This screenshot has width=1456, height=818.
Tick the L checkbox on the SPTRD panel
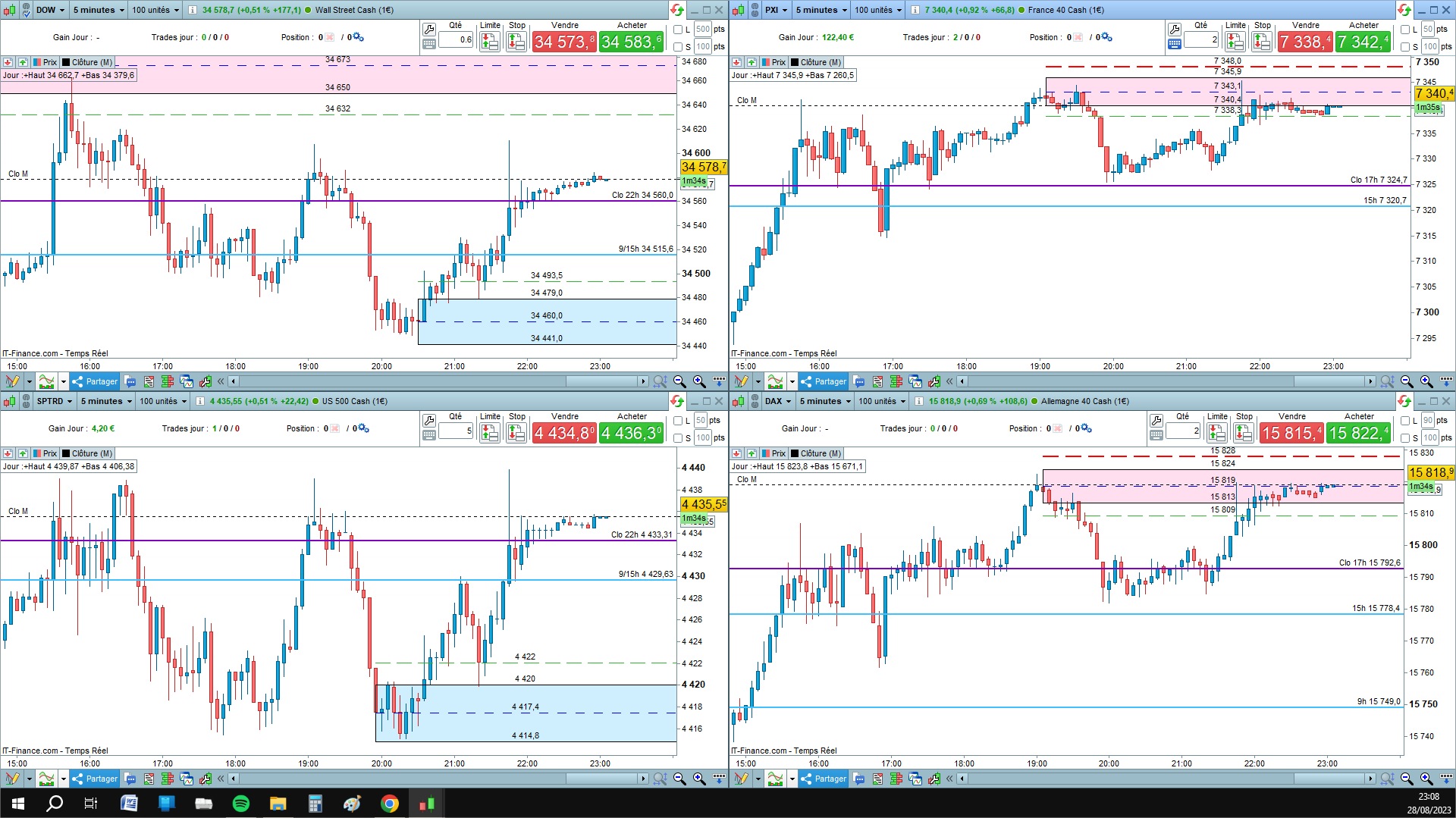678,421
